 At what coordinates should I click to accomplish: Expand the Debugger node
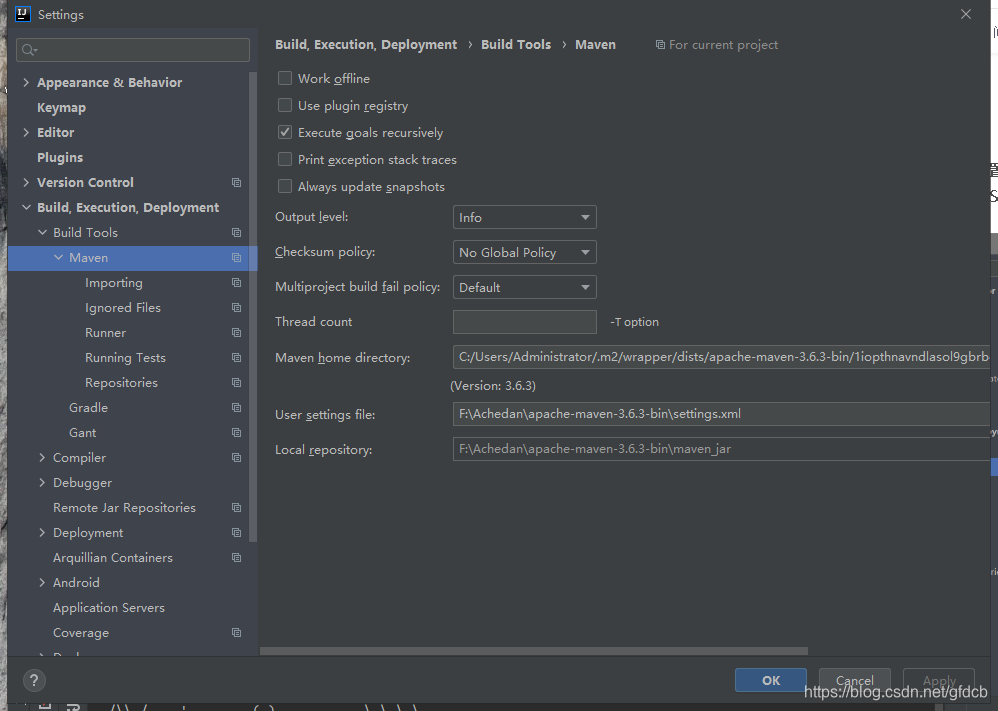click(x=43, y=482)
